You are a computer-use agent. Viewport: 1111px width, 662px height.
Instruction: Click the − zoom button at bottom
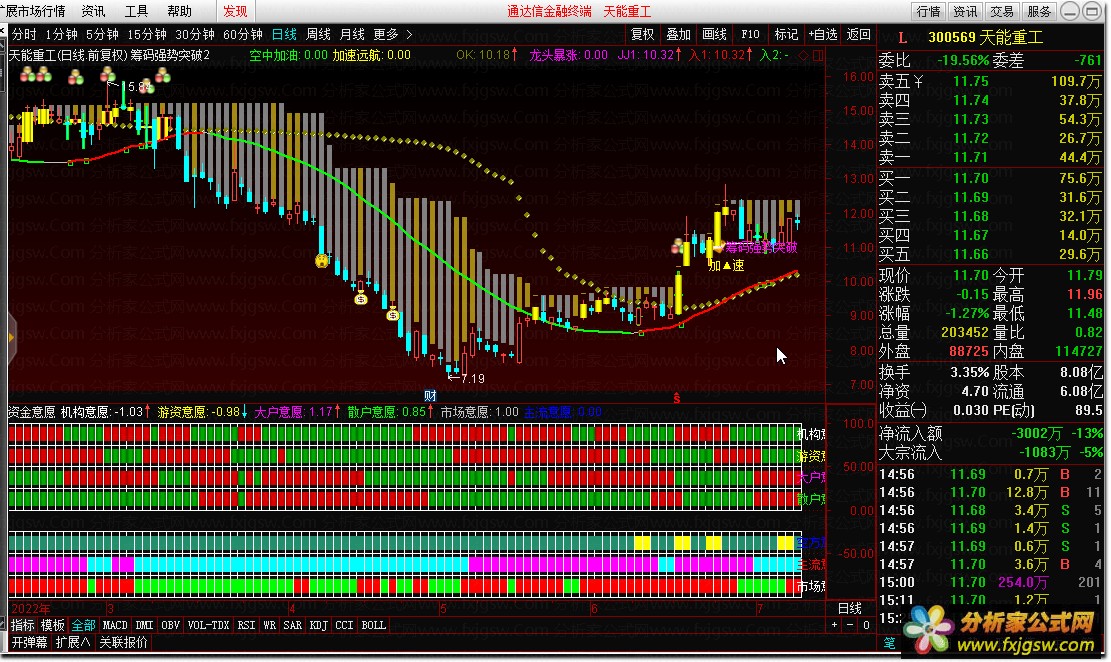(x=850, y=625)
